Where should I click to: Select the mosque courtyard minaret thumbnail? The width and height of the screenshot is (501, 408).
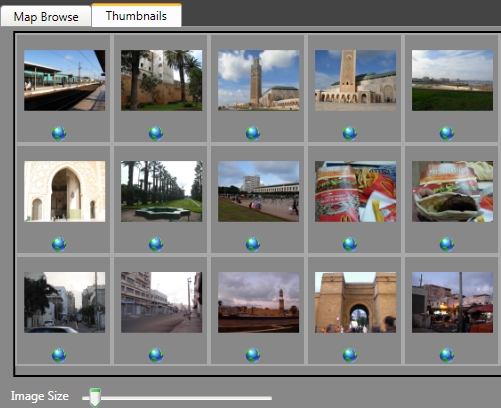coord(355,80)
